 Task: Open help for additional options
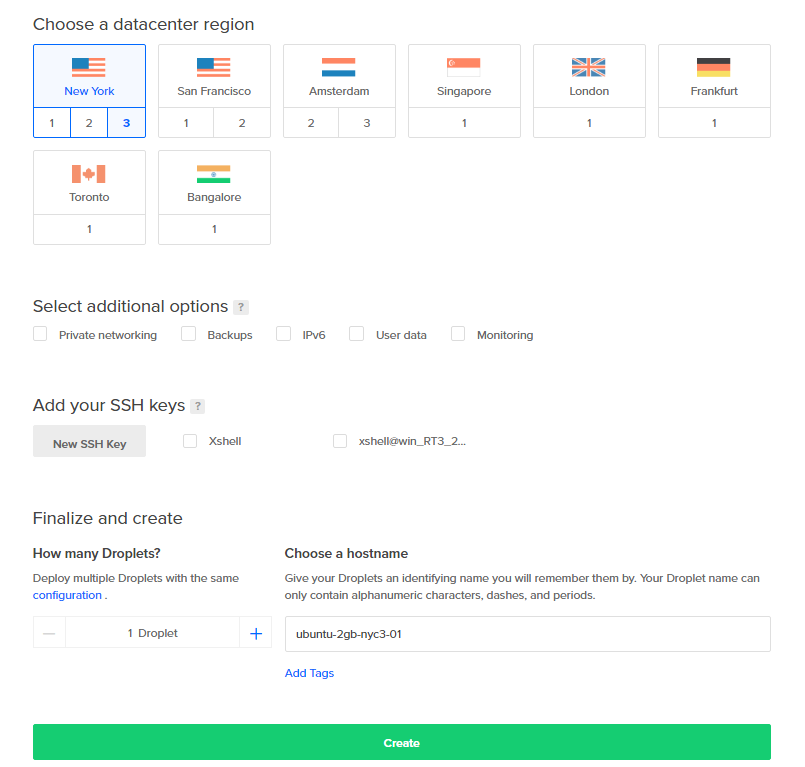(x=241, y=307)
